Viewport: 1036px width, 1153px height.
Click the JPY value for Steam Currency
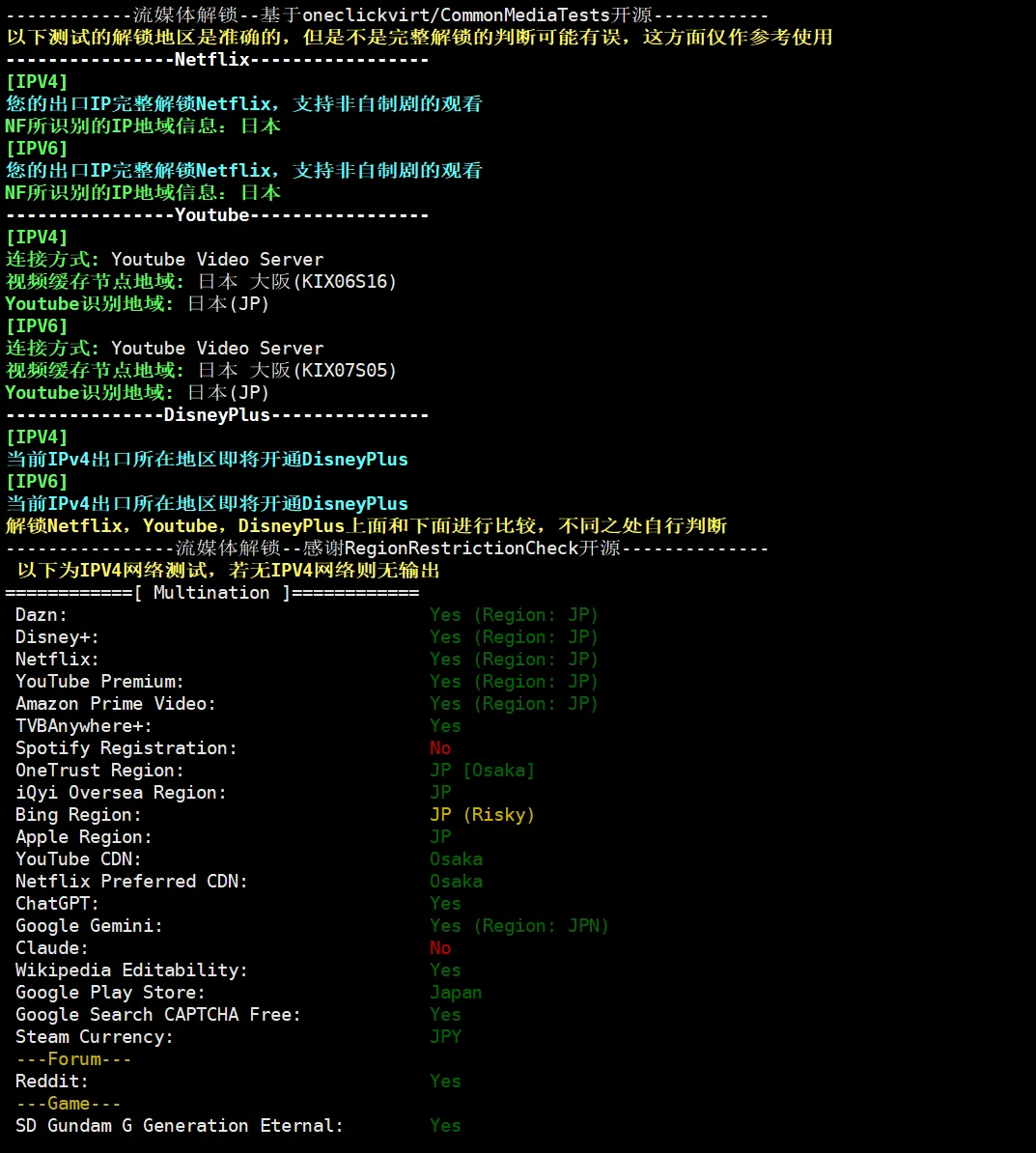click(445, 1037)
